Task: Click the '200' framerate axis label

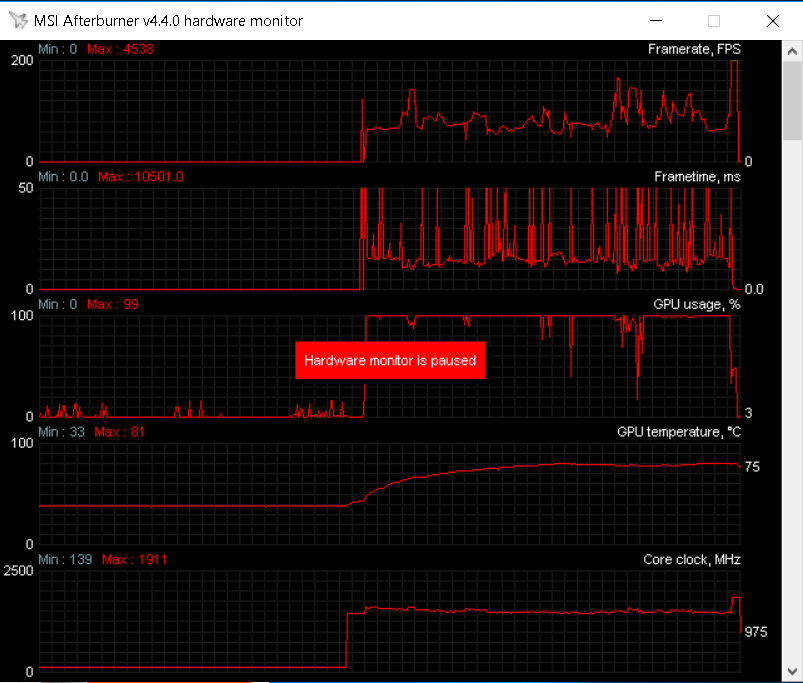Action: (22, 60)
